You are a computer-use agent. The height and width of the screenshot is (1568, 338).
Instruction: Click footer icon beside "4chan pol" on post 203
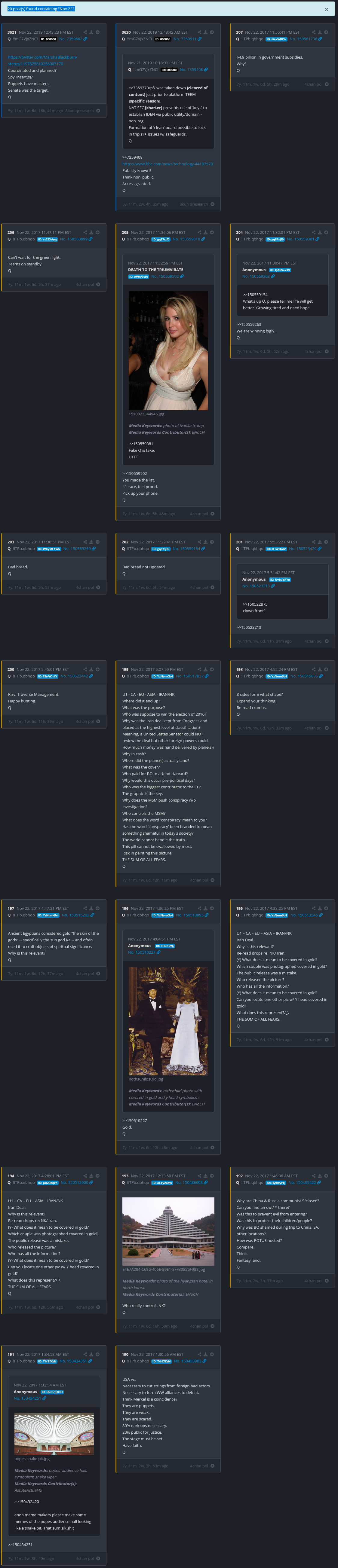(x=98, y=587)
